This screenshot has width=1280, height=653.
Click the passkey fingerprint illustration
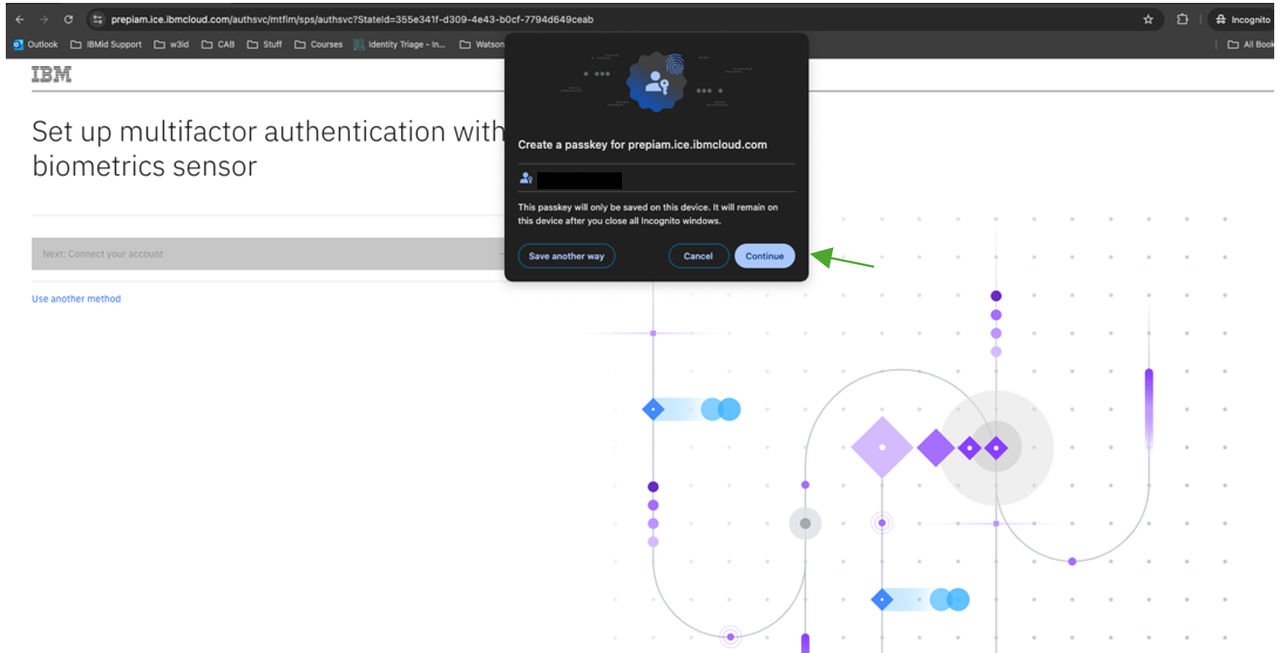tap(656, 83)
